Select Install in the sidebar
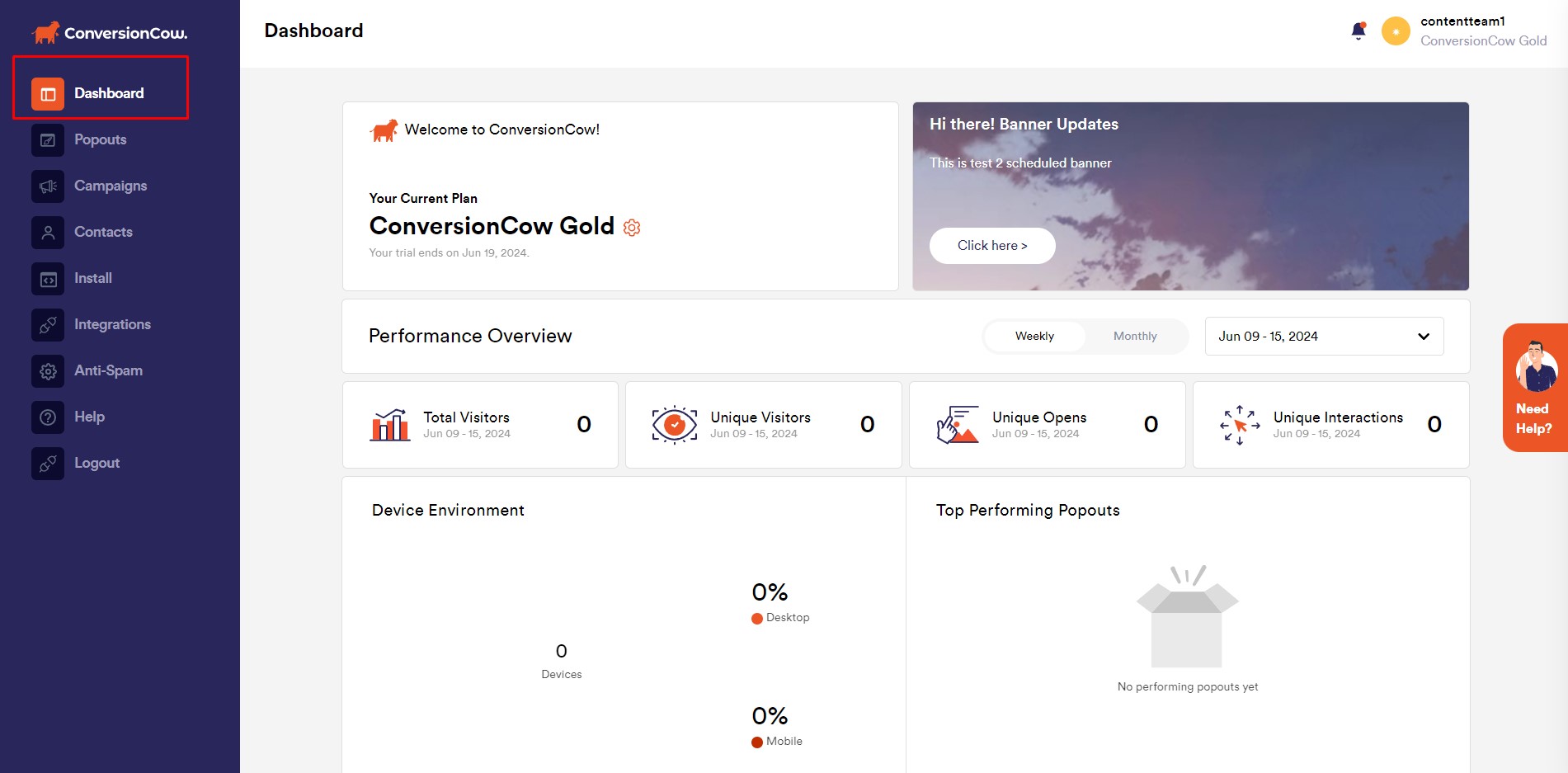Viewport: 1568px width, 773px height. 93,278
